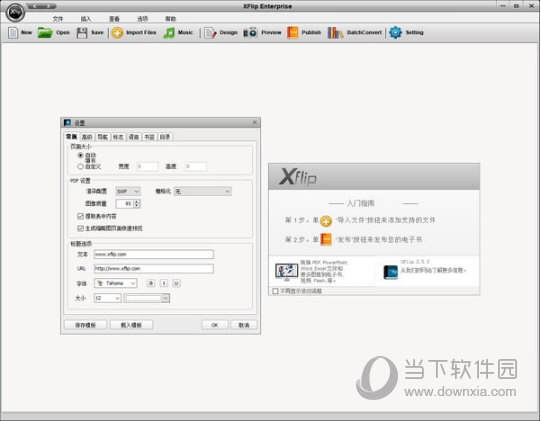Confirm settings with the OK button

click(x=215, y=325)
